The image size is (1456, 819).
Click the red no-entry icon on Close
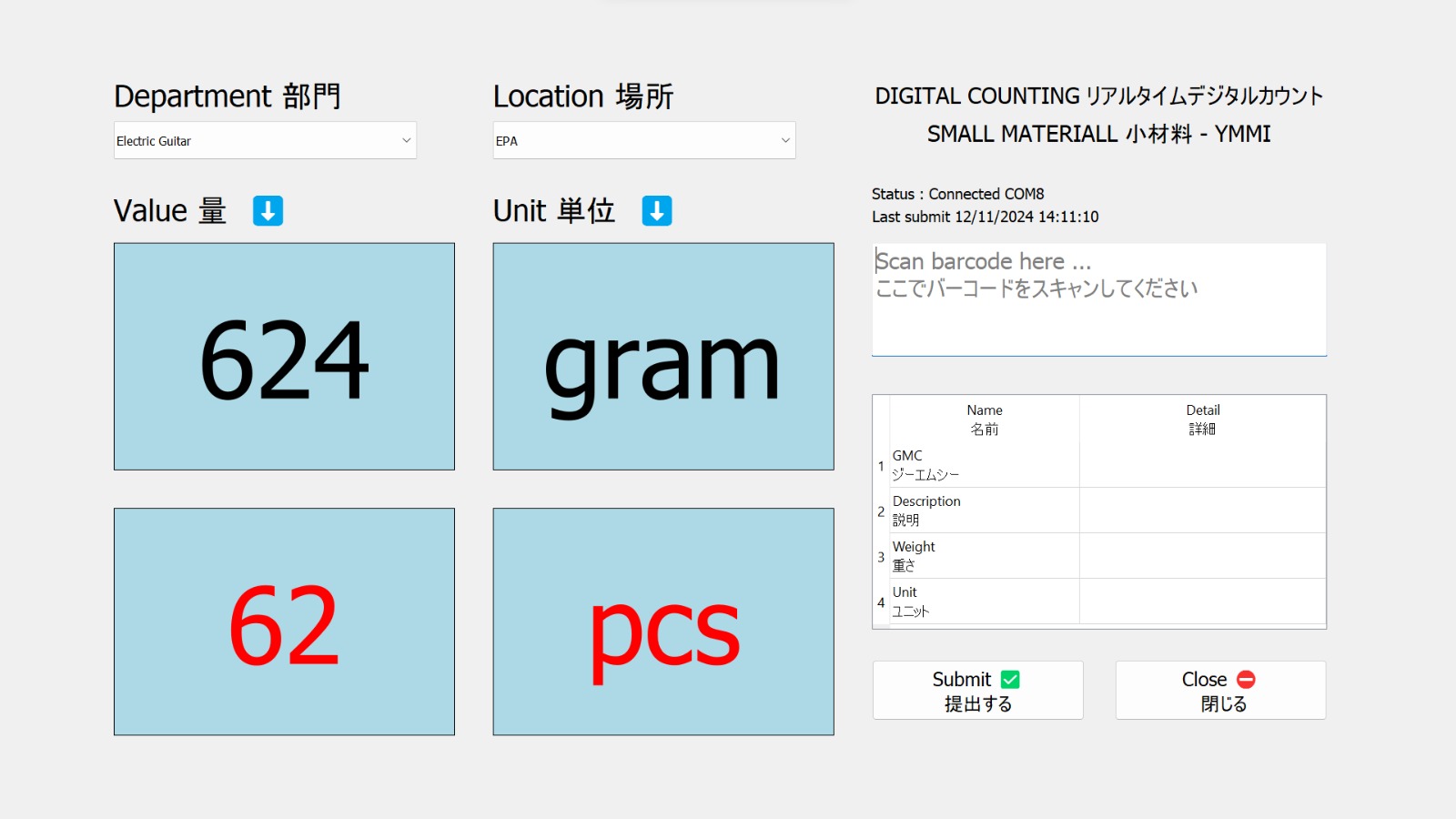(1246, 680)
